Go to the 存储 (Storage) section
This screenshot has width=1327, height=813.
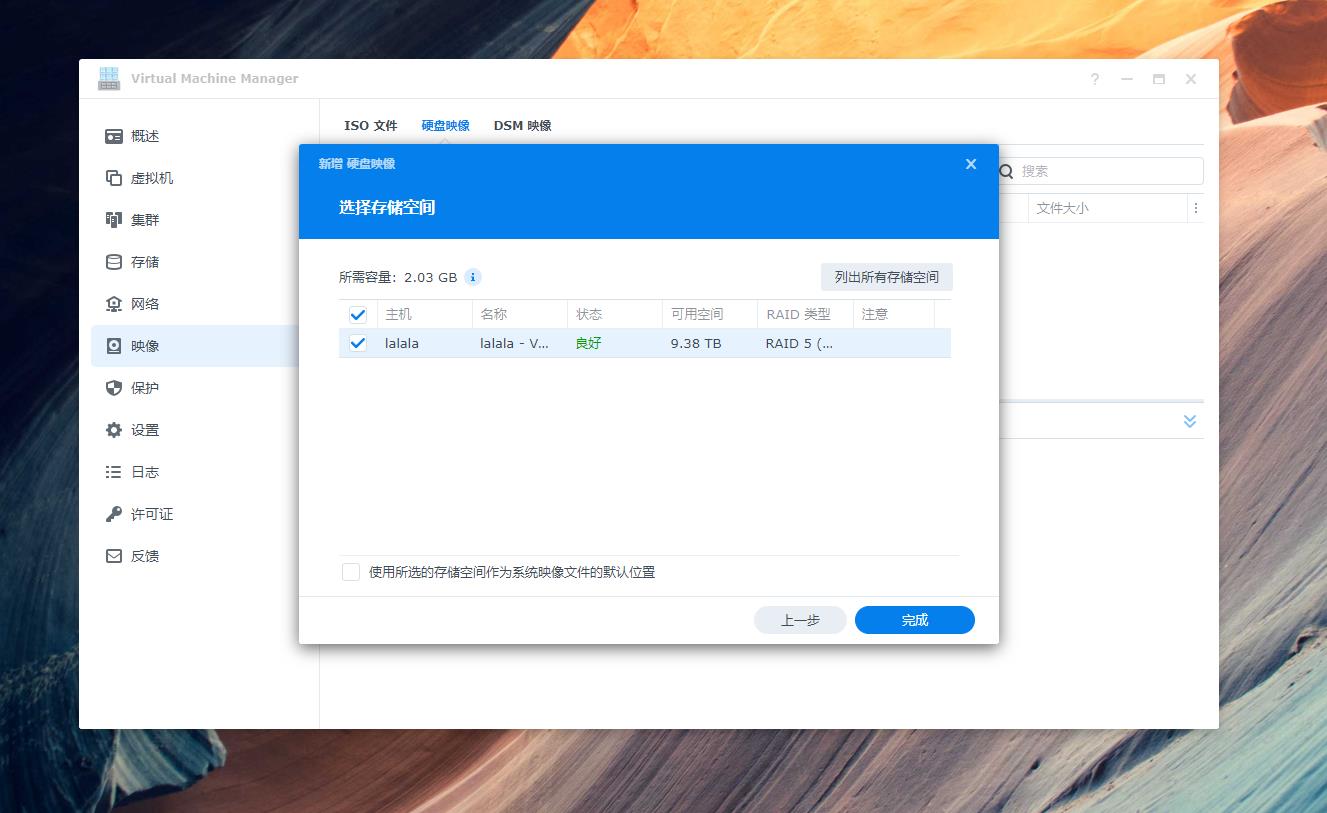tap(143, 261)
